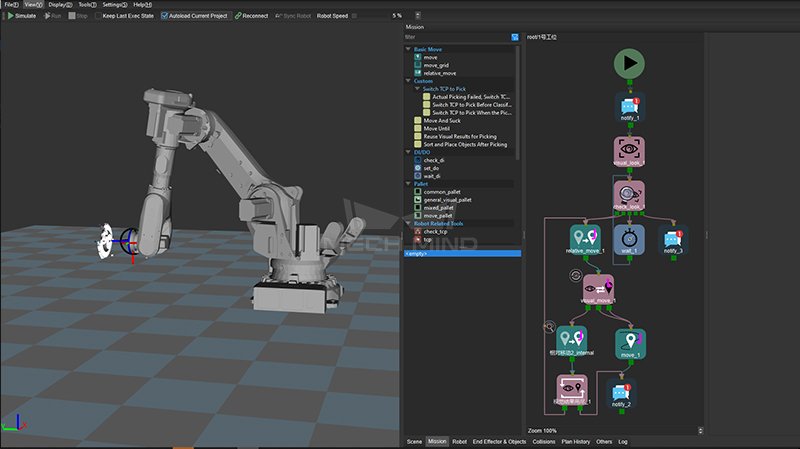Collapse the Pallet category

pos(408,183)
